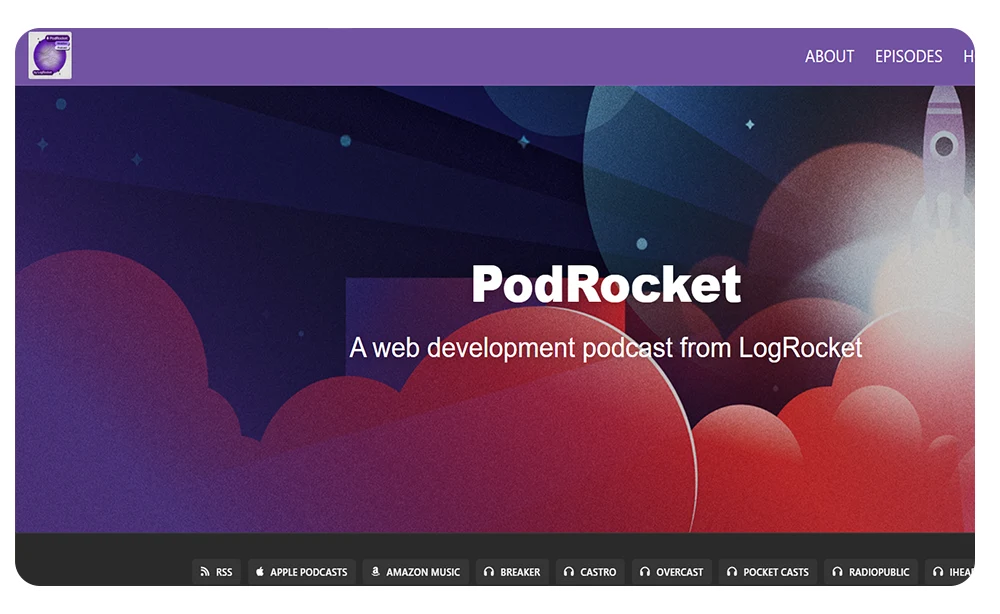1000x614 pixels.
Task: Open the Pocket Casts link
Action: tap(768, 572)
